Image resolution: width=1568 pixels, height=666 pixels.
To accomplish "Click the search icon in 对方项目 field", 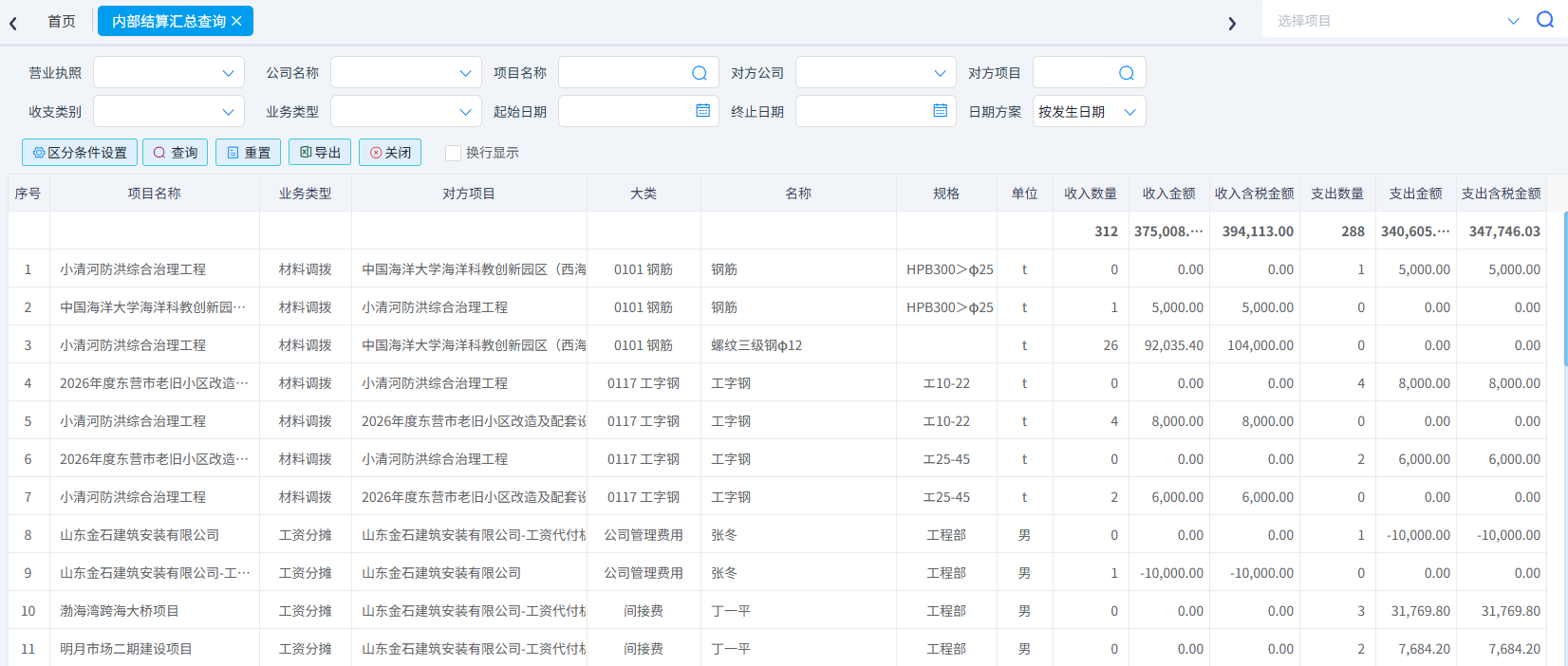I will [x=1127, y=73].
